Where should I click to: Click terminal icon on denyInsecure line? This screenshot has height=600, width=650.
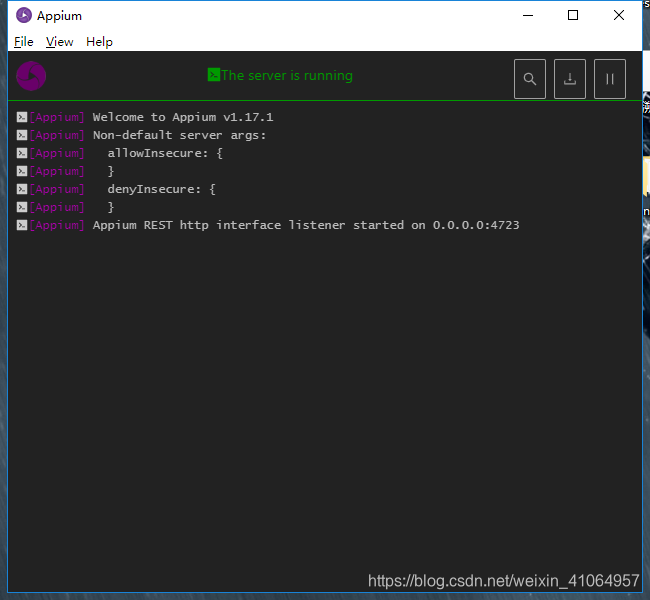click(22, 189)
